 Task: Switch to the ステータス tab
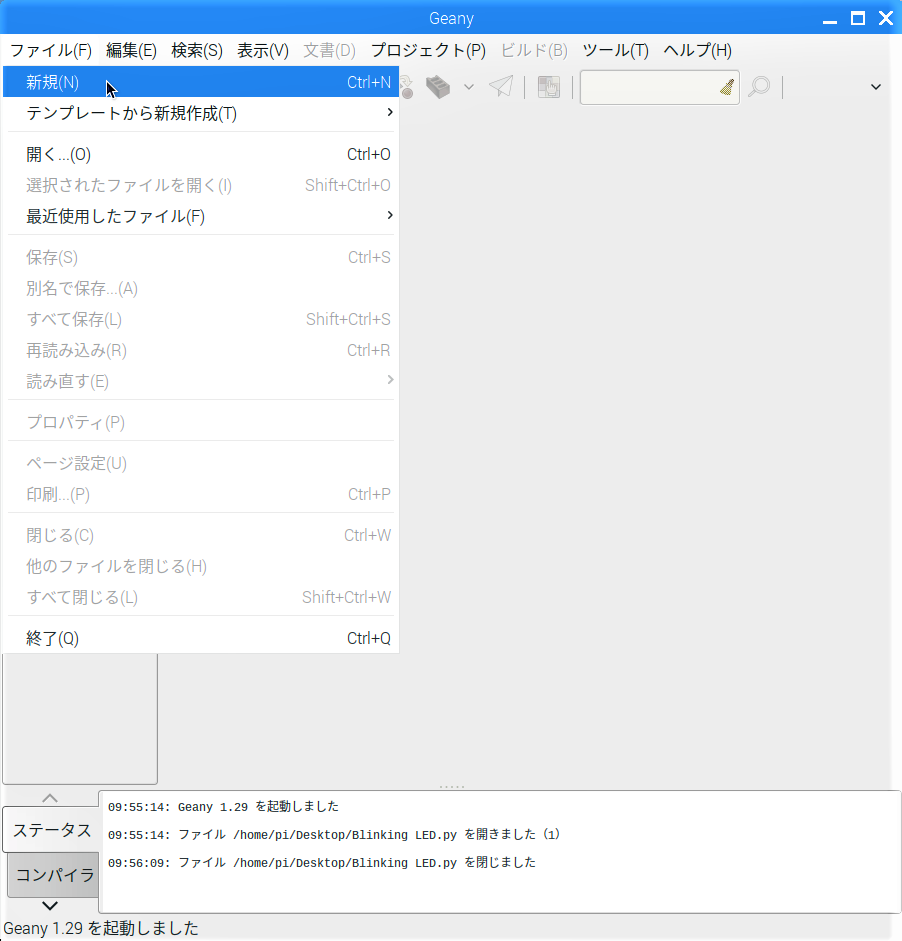(x=52, y=830)
